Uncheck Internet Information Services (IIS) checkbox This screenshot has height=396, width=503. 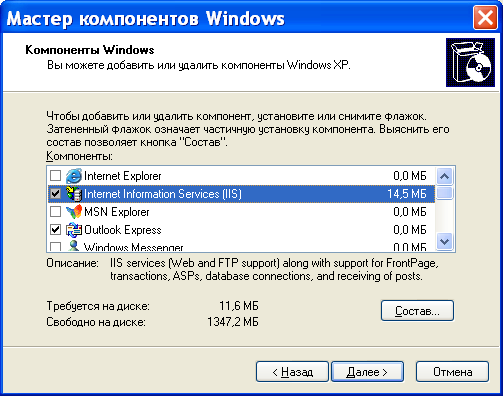55,193
